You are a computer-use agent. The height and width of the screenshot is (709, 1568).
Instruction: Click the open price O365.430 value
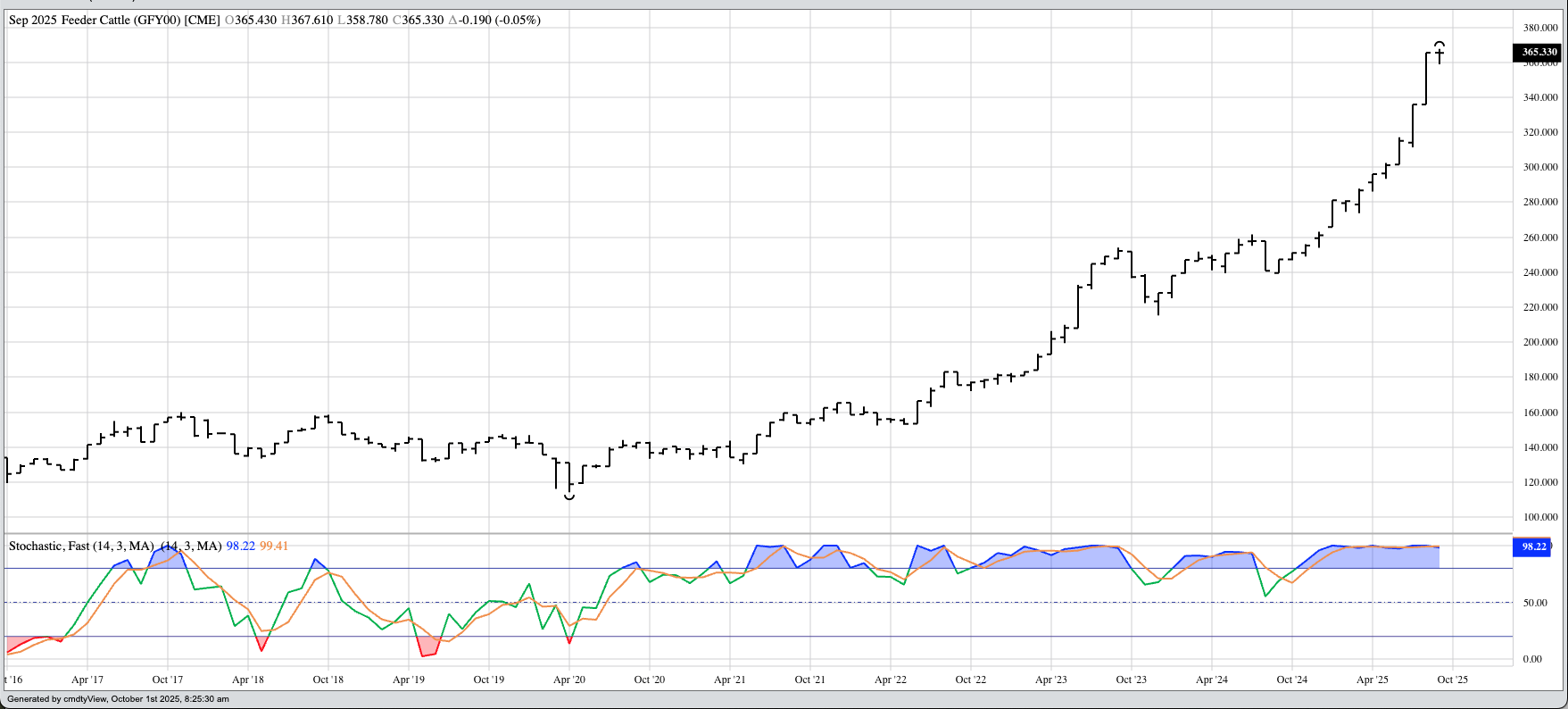click(x=251, y=20)
